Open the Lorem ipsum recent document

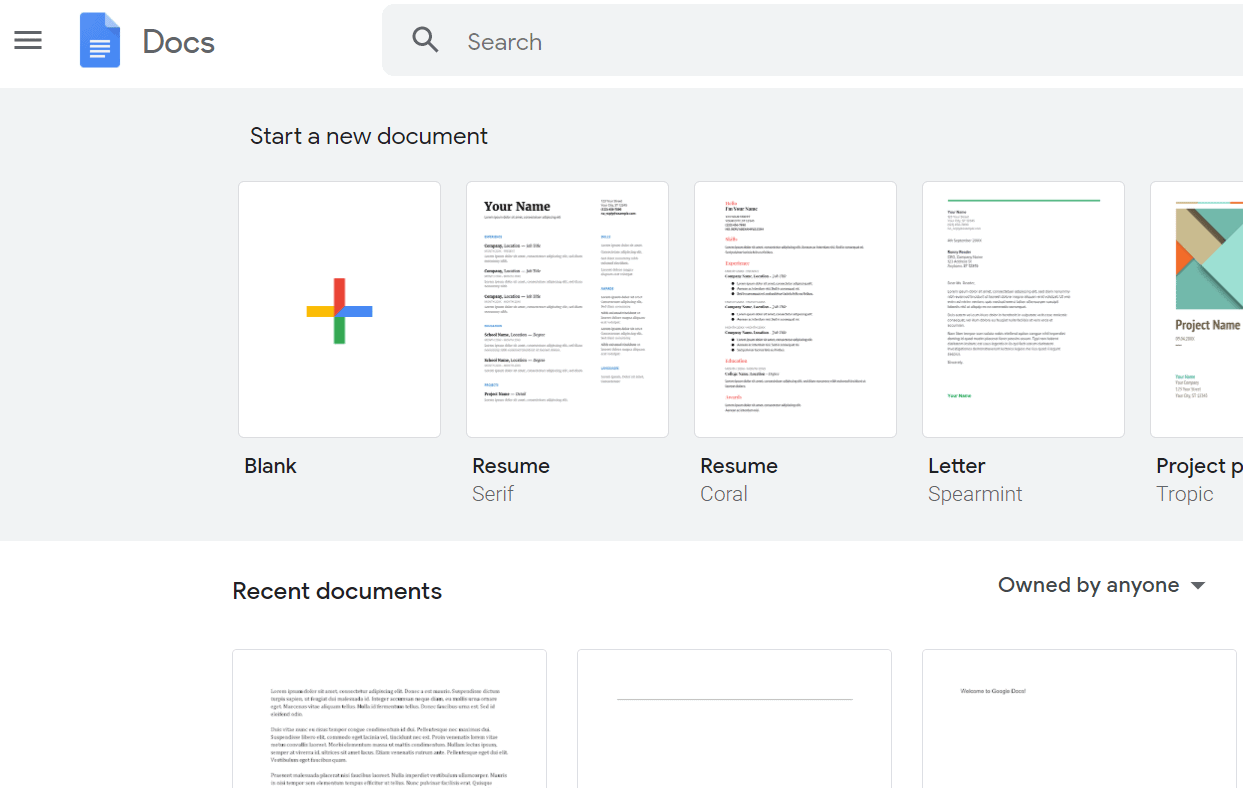point(389,719)
